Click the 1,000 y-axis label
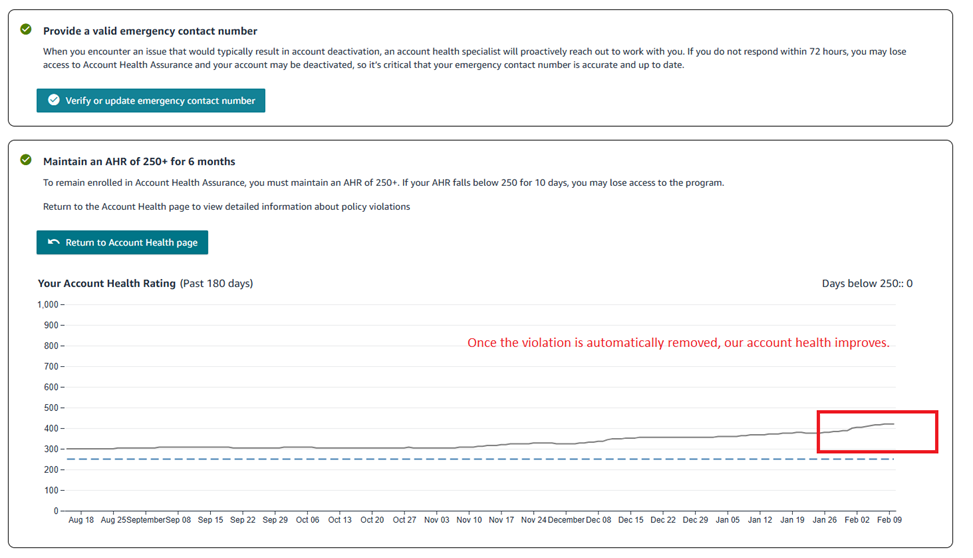973x558 pixels. point(48,305)
